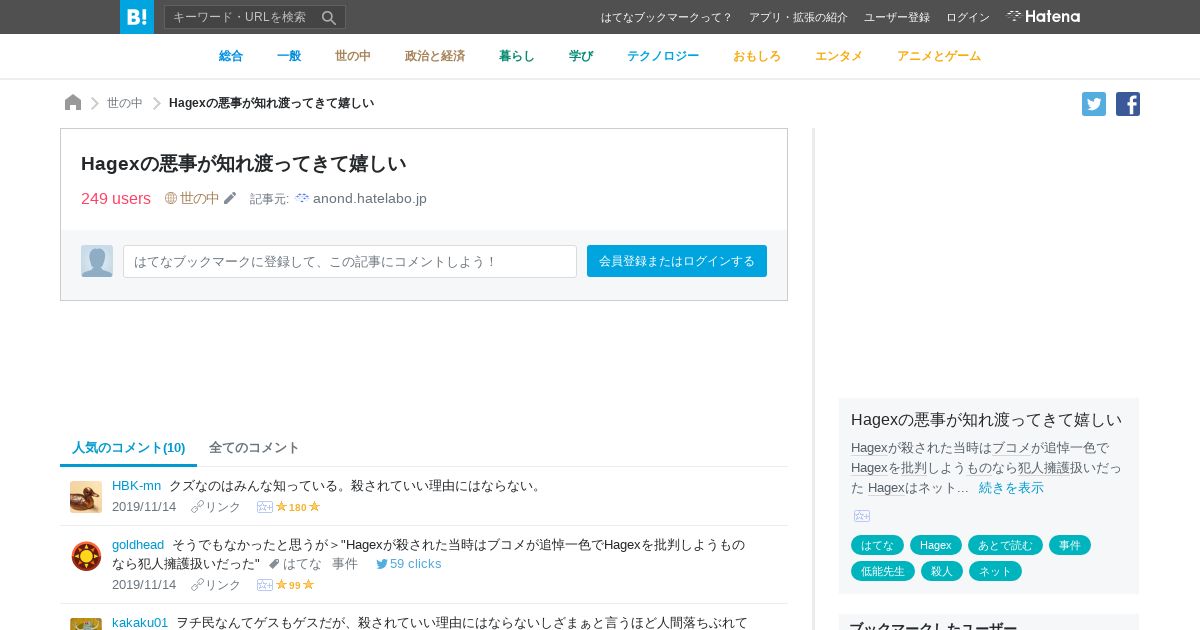Click the 99 stars count on goldhead's comment

point(295,585)
